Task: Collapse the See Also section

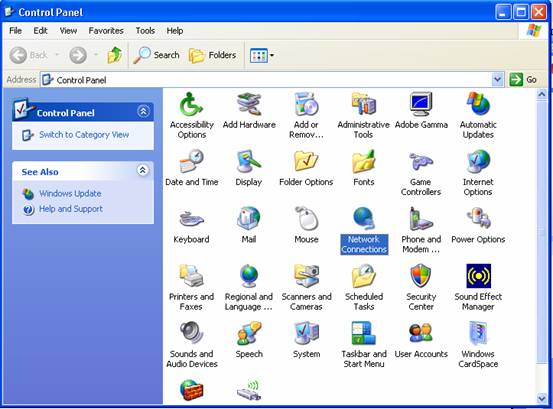Action: 143,171
